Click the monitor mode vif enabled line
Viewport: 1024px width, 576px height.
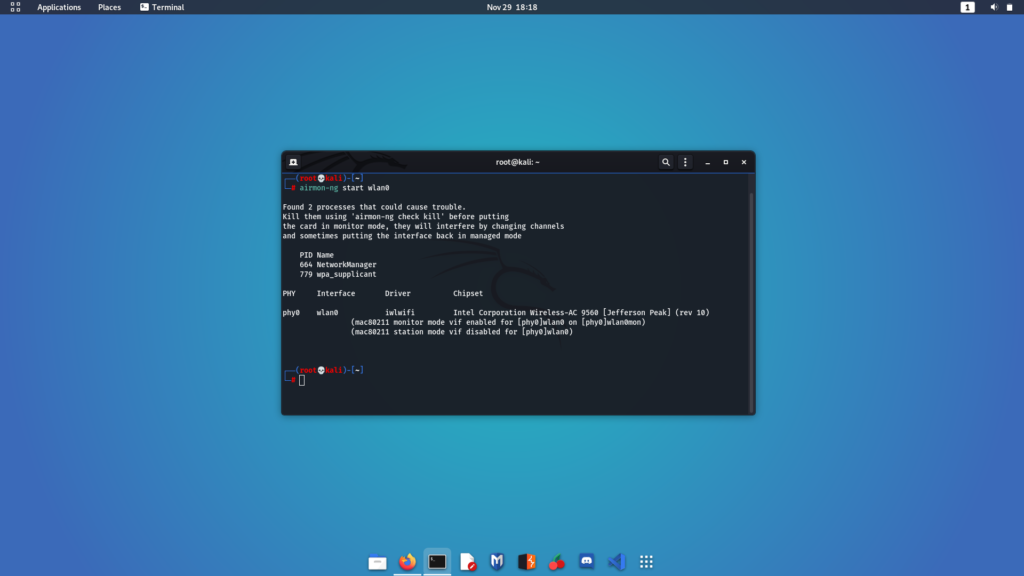[x=498, y=322]
